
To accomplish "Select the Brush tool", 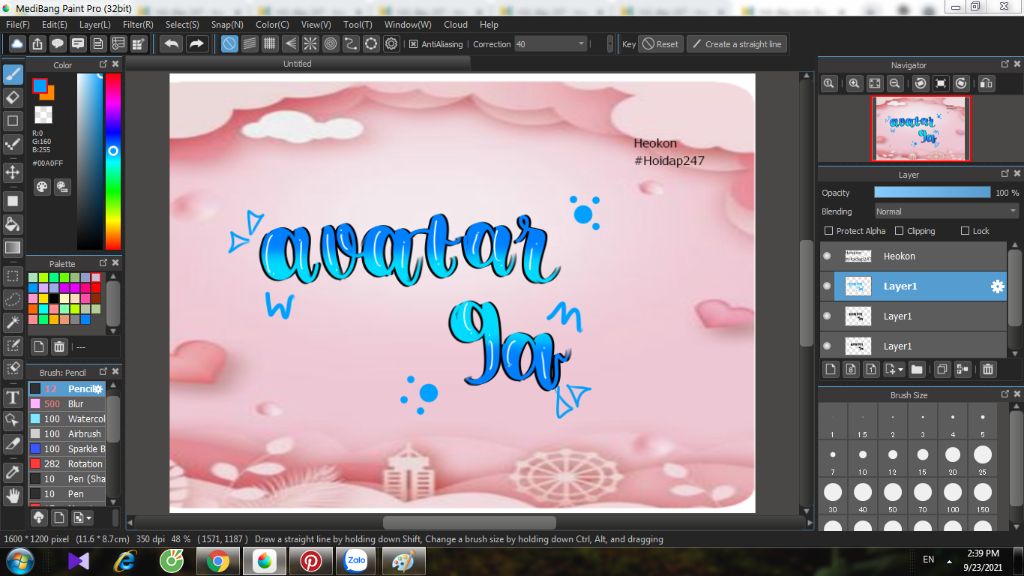I will [12, 74].
